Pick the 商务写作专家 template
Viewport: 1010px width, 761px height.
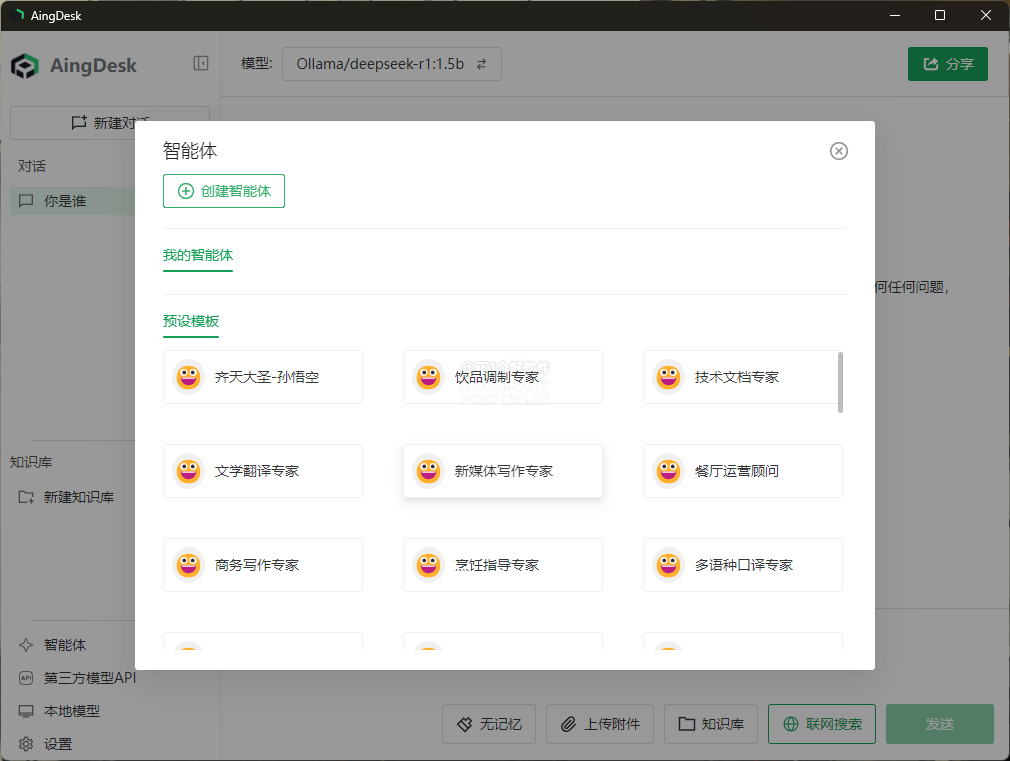pos(263,565)
